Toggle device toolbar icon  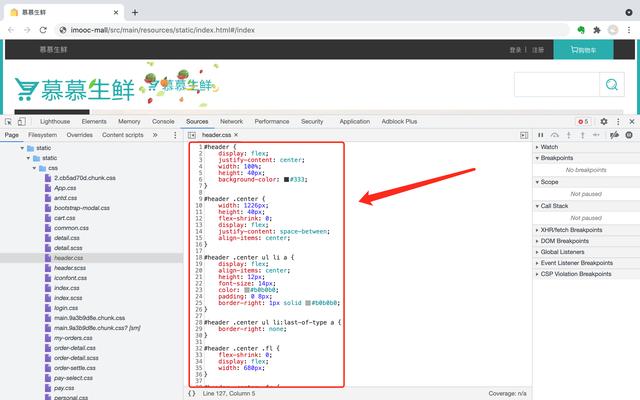(x=22, y=122)
